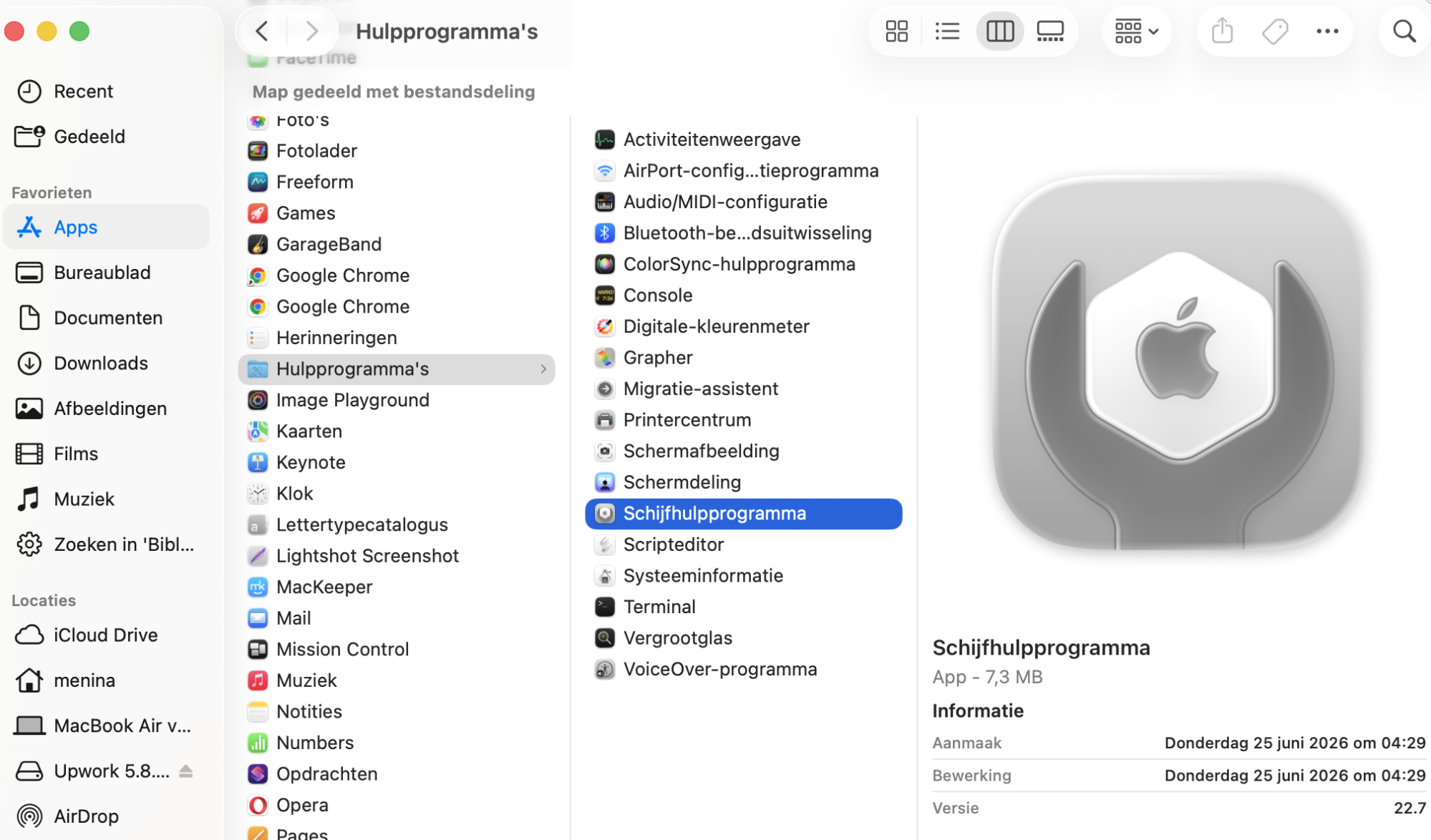Select the Schermdeling utility

click(743, 482)
